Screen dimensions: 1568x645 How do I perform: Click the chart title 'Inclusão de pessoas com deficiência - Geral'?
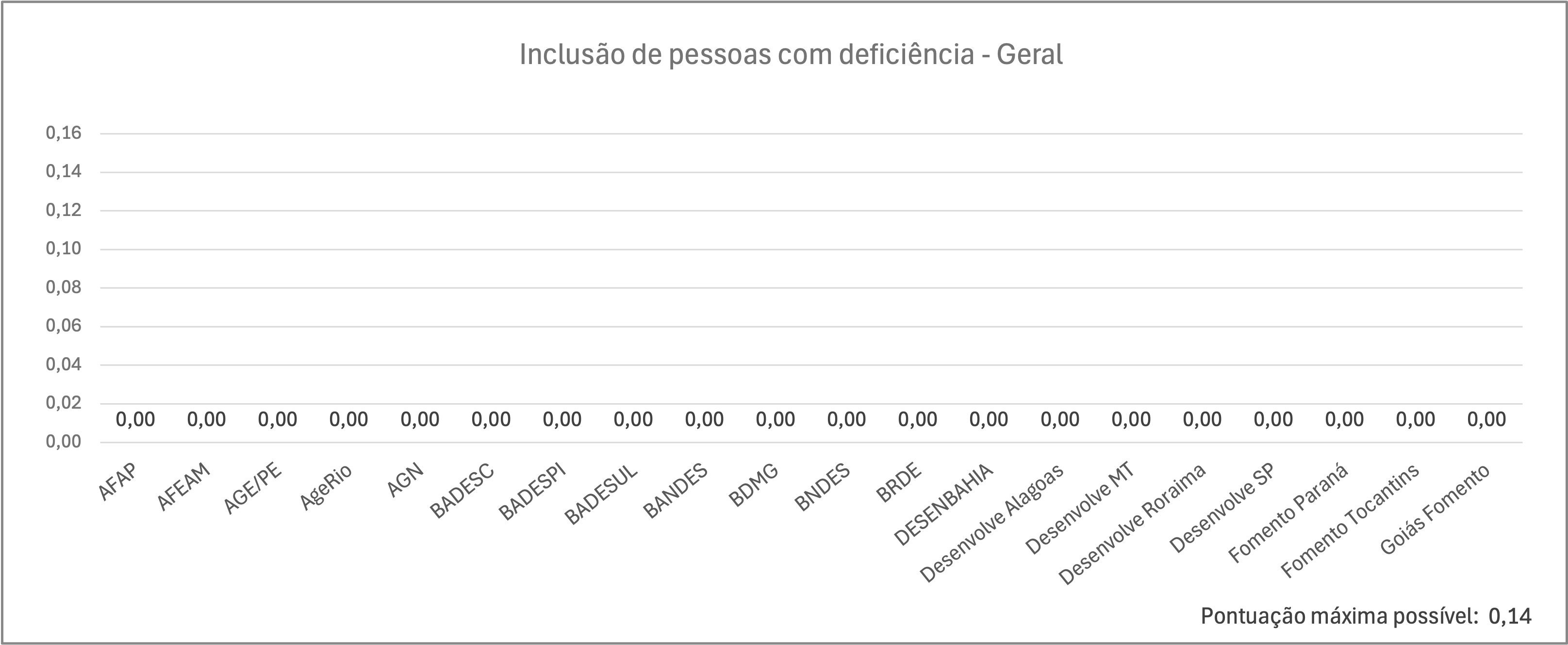(x=791, y=55)
